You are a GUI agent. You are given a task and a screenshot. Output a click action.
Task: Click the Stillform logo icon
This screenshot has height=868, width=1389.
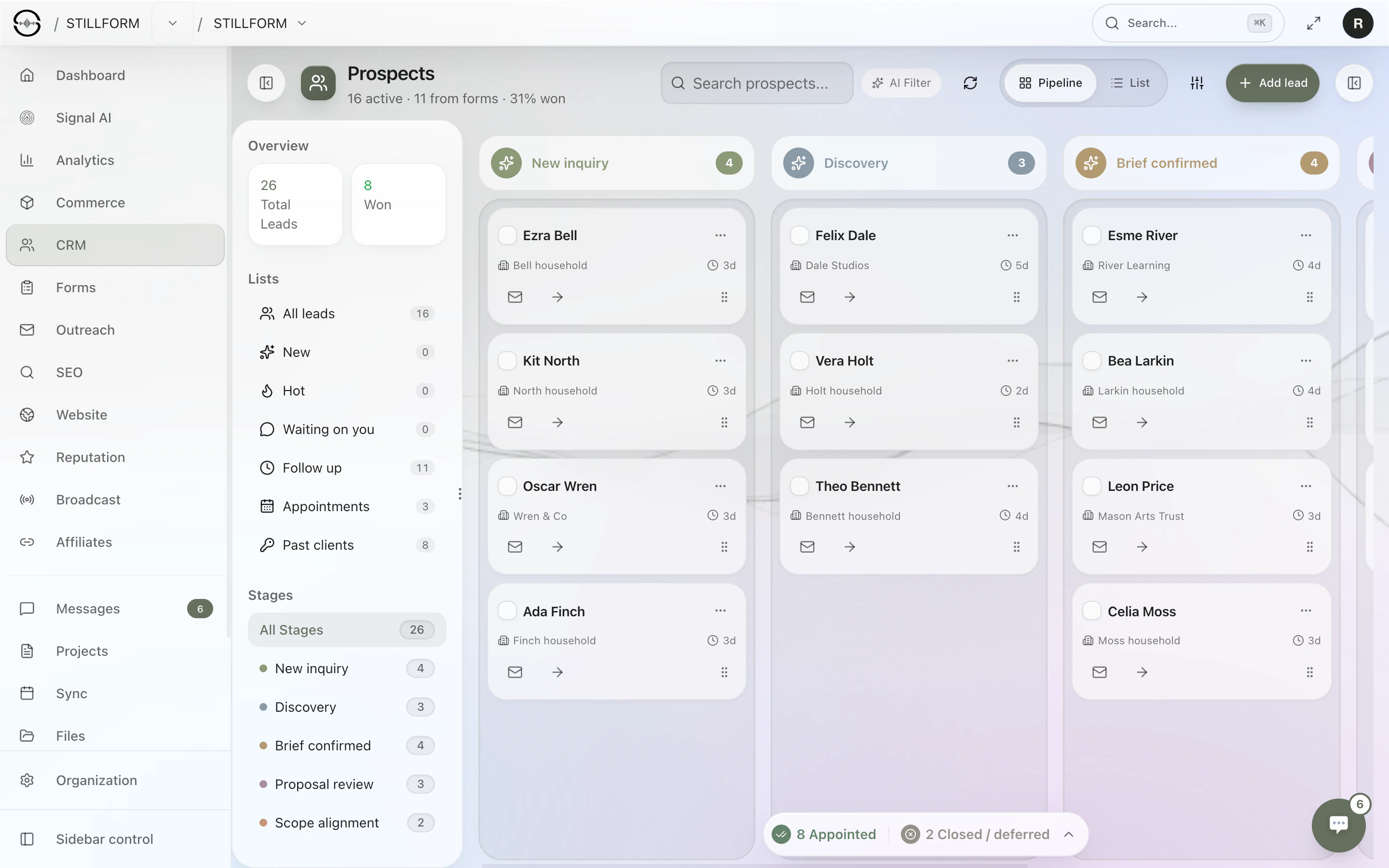point(27,23)
